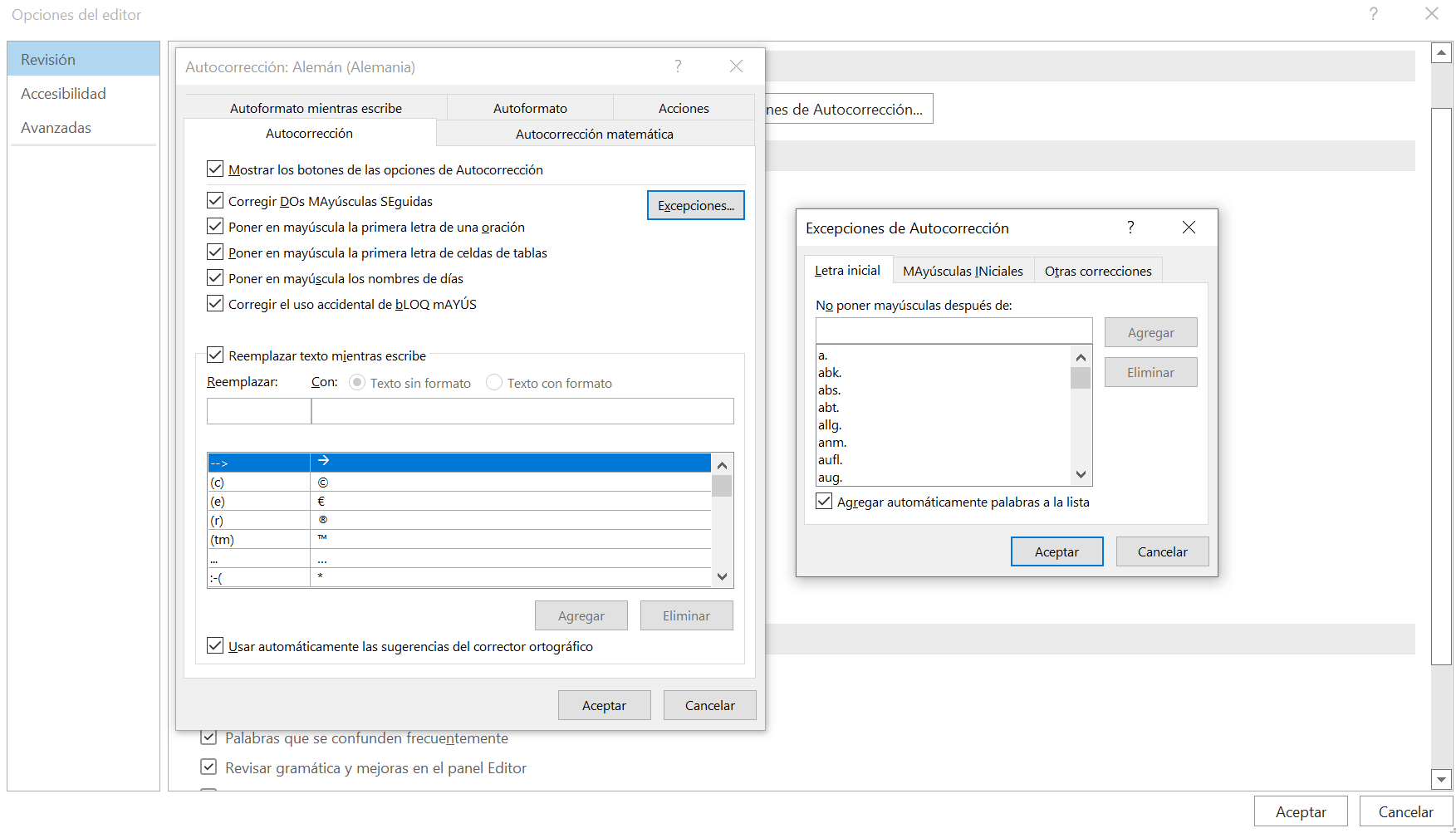Toggle Palabras que se confunden frecuentemente checkbox
This screenshot has width=1456, height=833.
pyautogui.click(x=208, y=737)
